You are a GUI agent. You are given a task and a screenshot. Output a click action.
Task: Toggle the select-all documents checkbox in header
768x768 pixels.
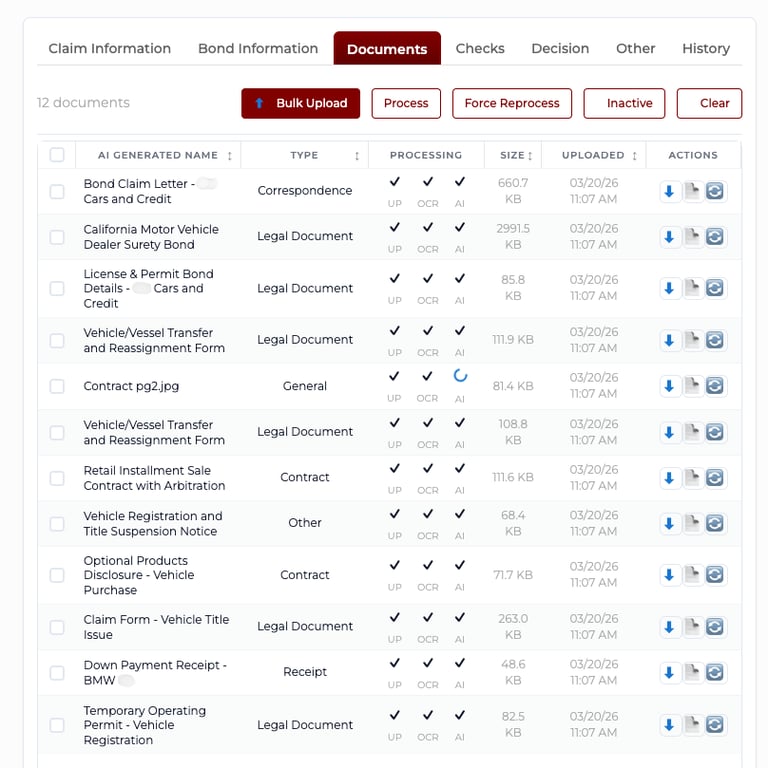point(57,155)
